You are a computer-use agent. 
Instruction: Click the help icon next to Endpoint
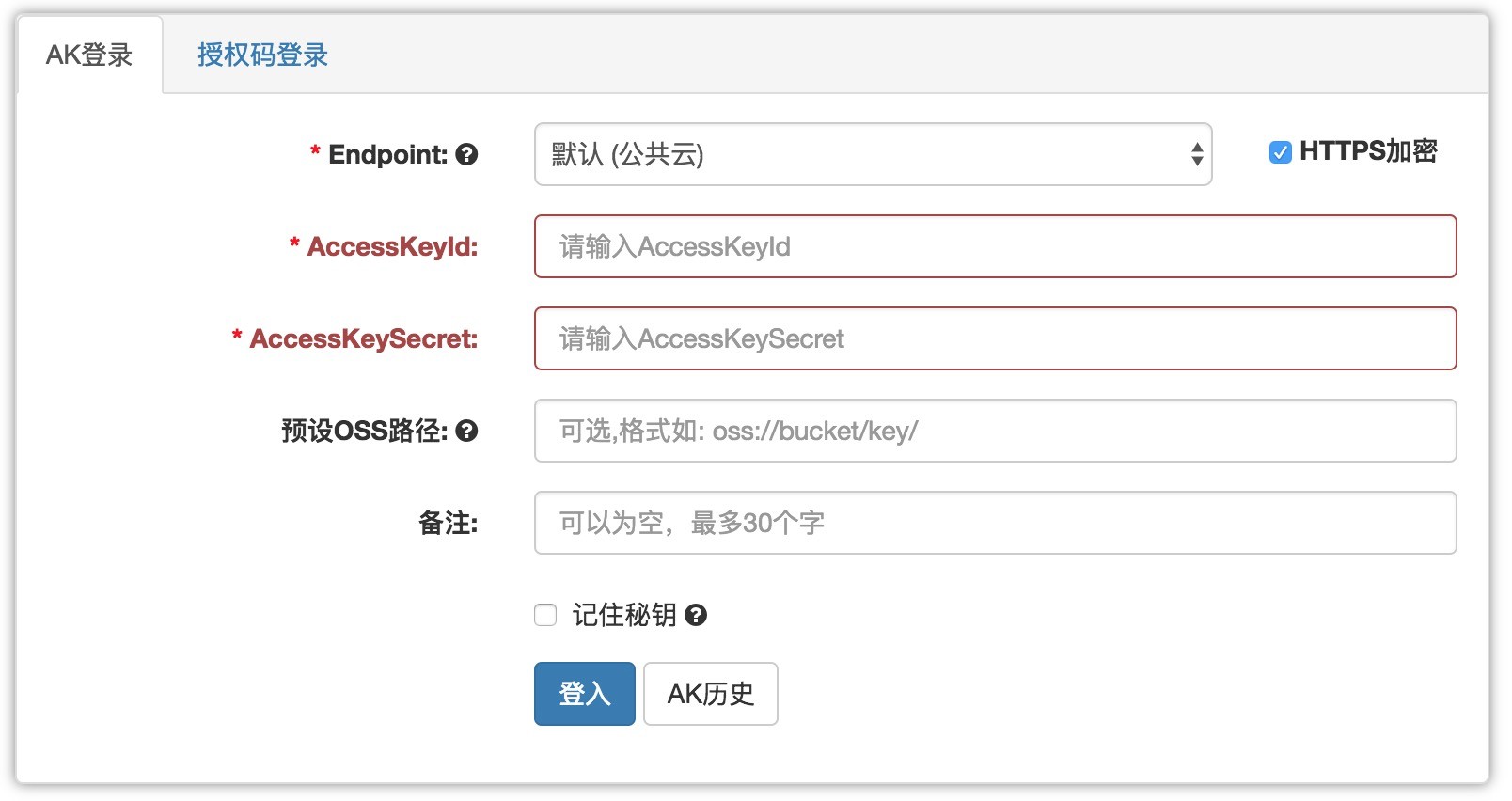(466, 154)
